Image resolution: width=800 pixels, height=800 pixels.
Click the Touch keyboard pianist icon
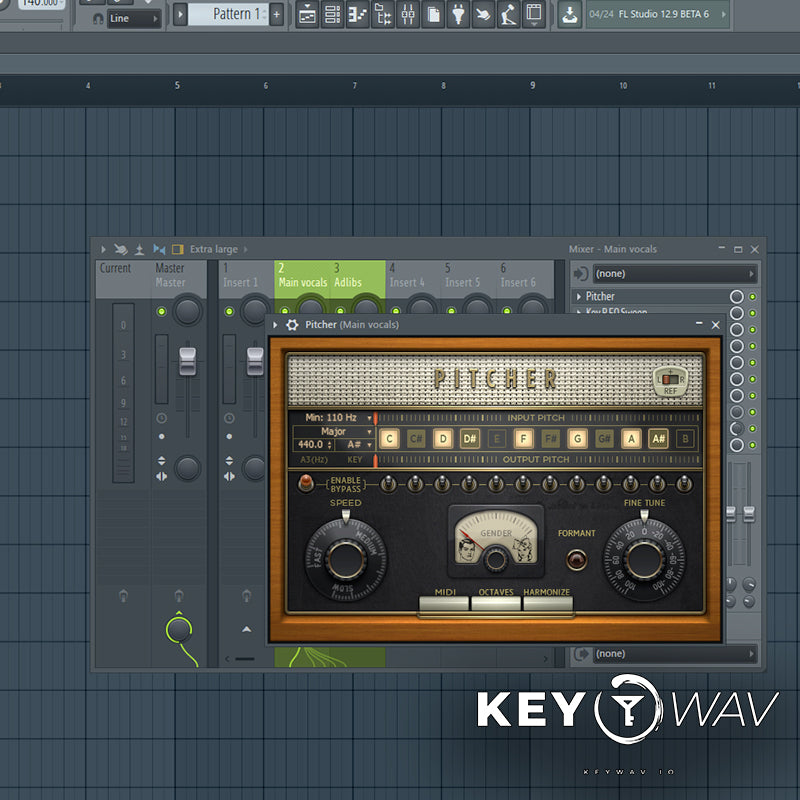point(508,14)
